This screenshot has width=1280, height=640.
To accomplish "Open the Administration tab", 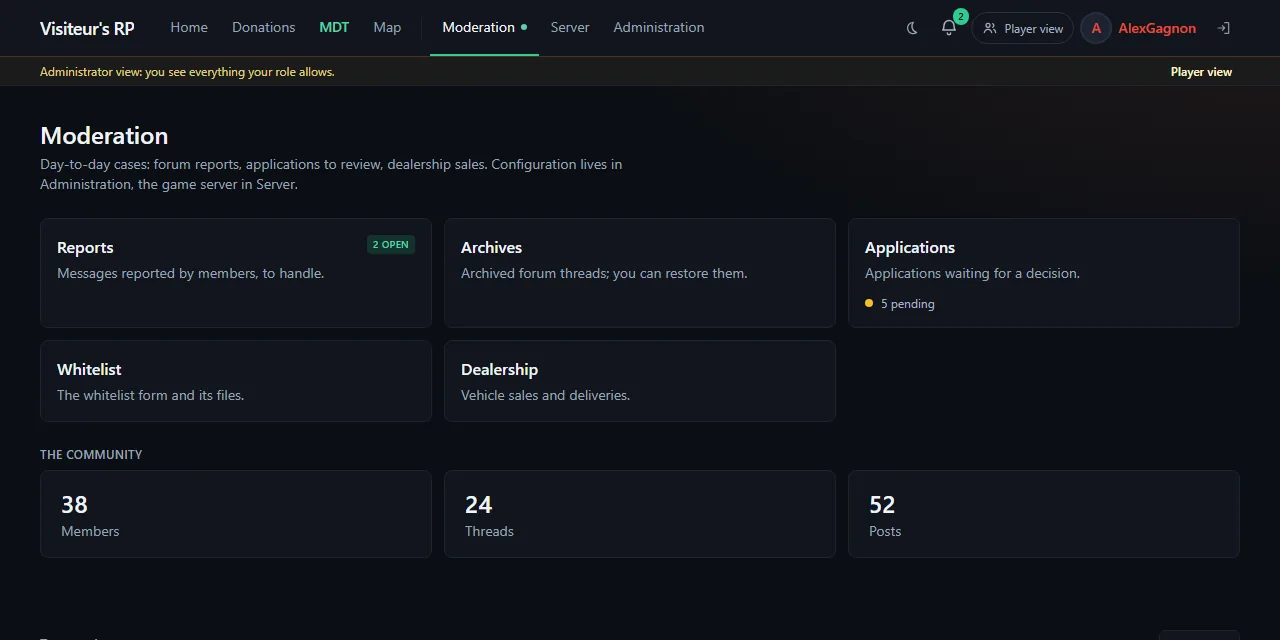I will click(659, 27).
